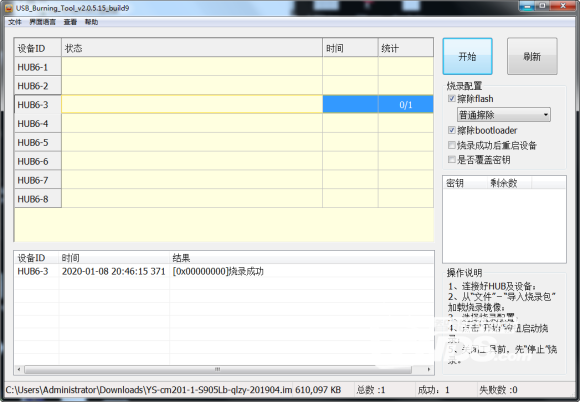Click the 刷新 refresh button
The width and height of the screenshot is (580, 402).
532,56
